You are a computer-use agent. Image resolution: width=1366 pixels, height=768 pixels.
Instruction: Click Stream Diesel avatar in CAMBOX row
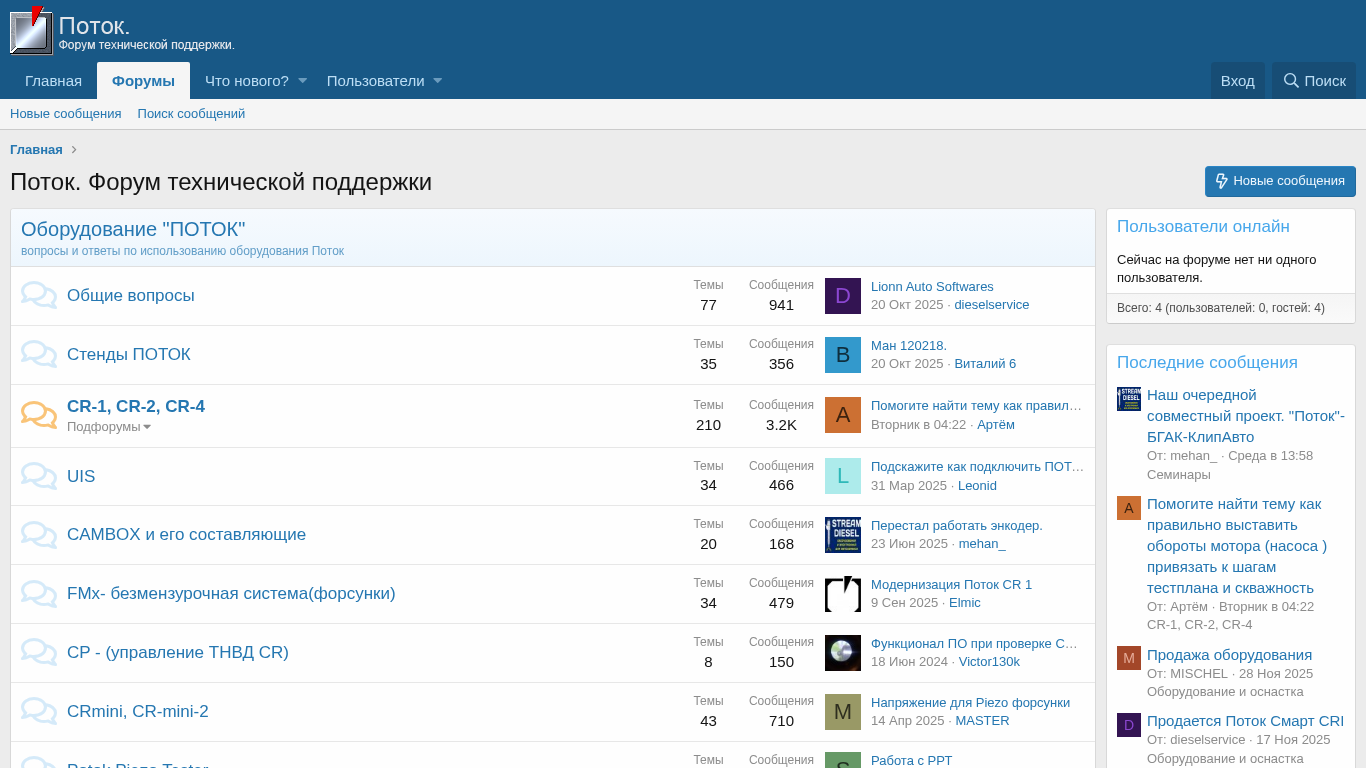point(843,535)
